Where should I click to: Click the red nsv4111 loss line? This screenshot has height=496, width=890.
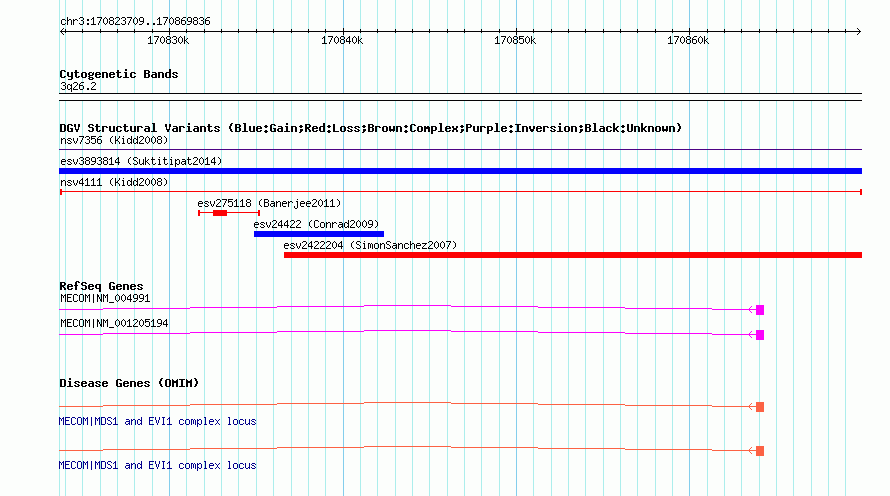pos(460,192)
